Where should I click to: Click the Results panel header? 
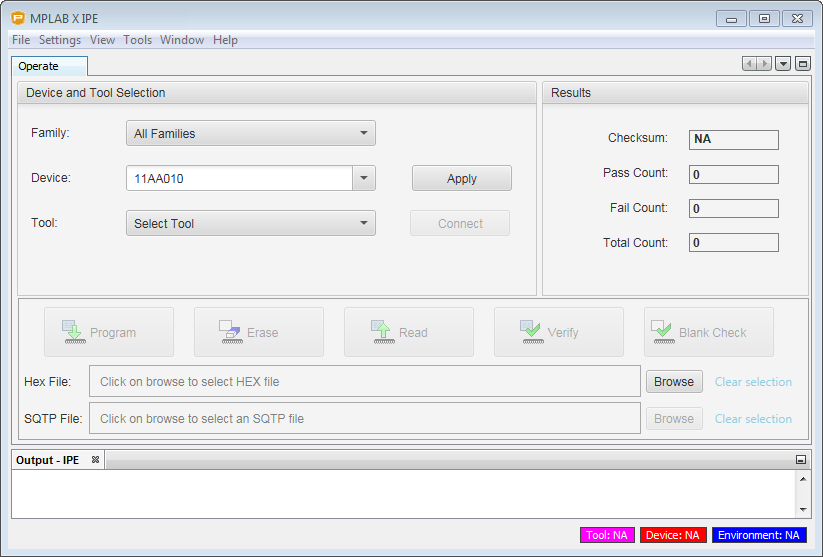pyautogui.click(x=675, y=93)
